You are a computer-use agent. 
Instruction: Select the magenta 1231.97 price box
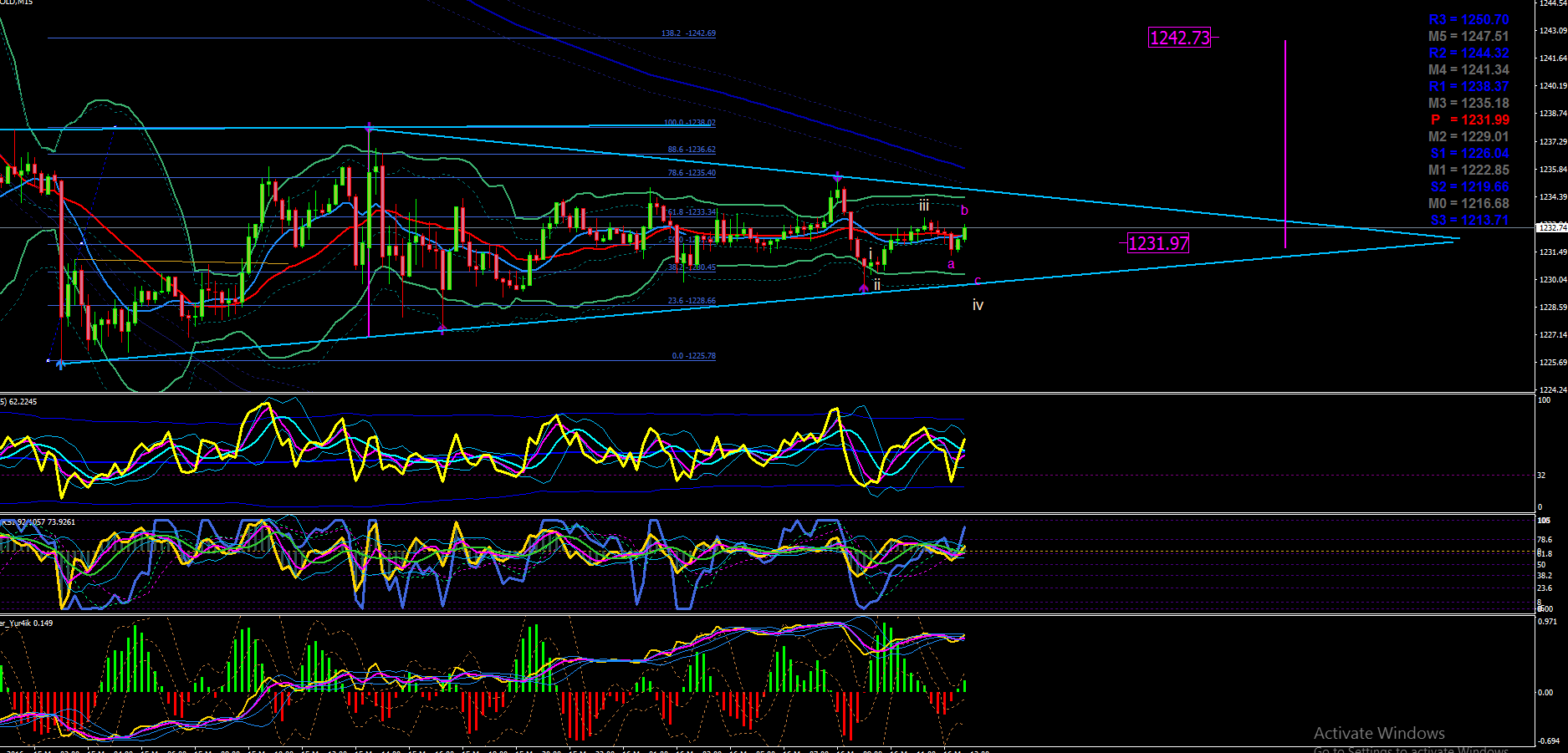[x=1158, y=243]
